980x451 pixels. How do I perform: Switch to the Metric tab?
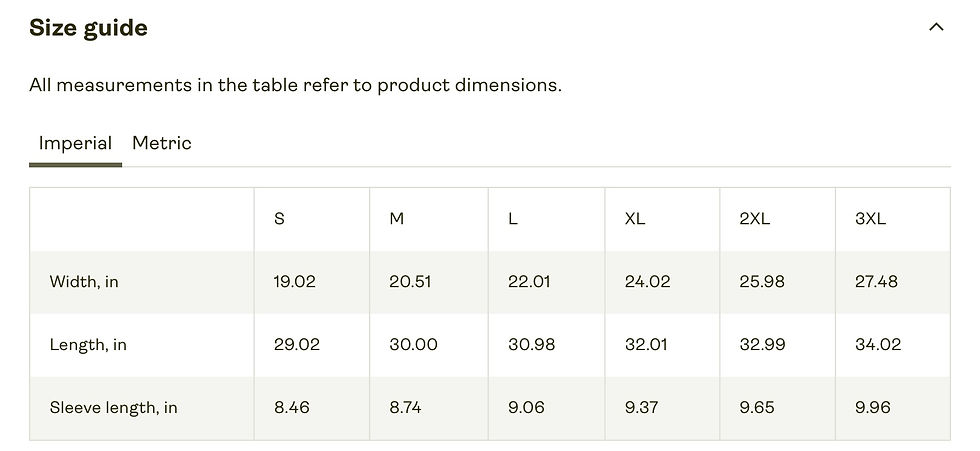(162, 143)
